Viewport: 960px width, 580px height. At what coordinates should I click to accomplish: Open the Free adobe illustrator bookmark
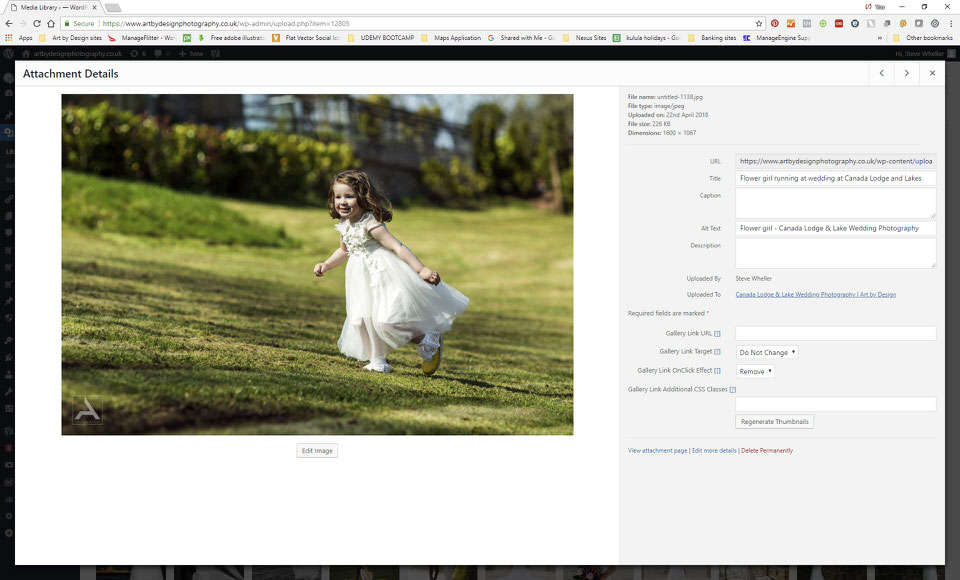point(231,38)
